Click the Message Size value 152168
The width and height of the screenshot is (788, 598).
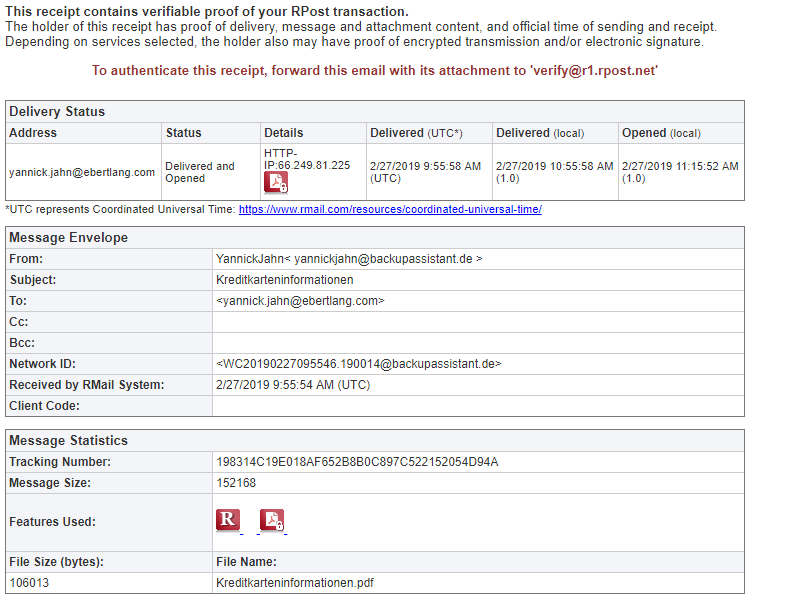[x=236, y=483]
